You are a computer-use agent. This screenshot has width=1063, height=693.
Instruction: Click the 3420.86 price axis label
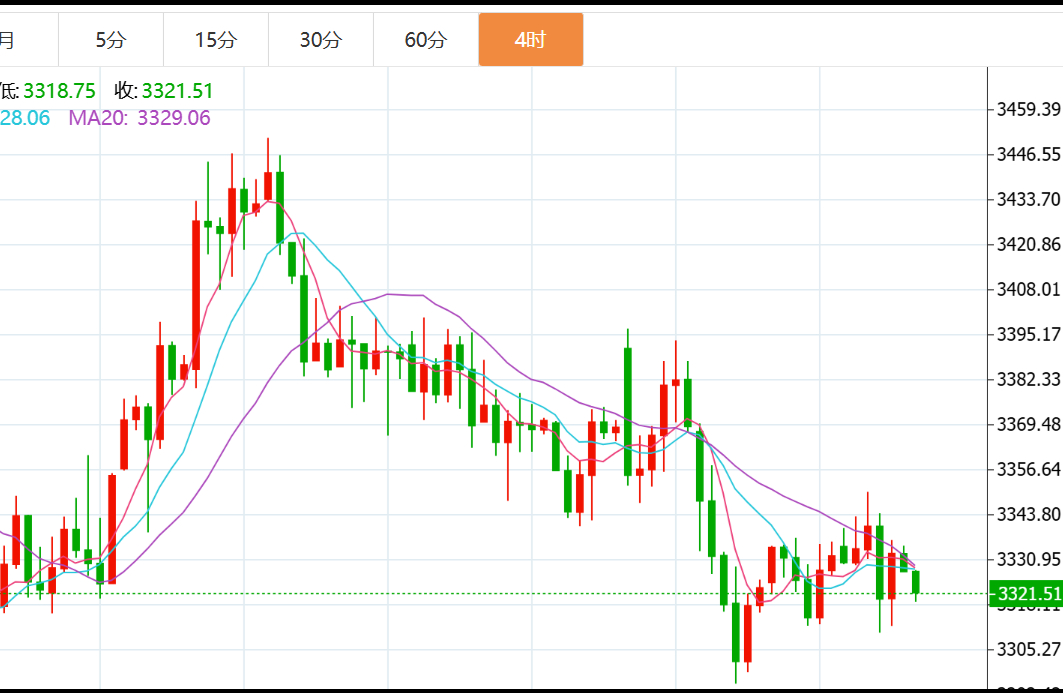pos(1028,244)
